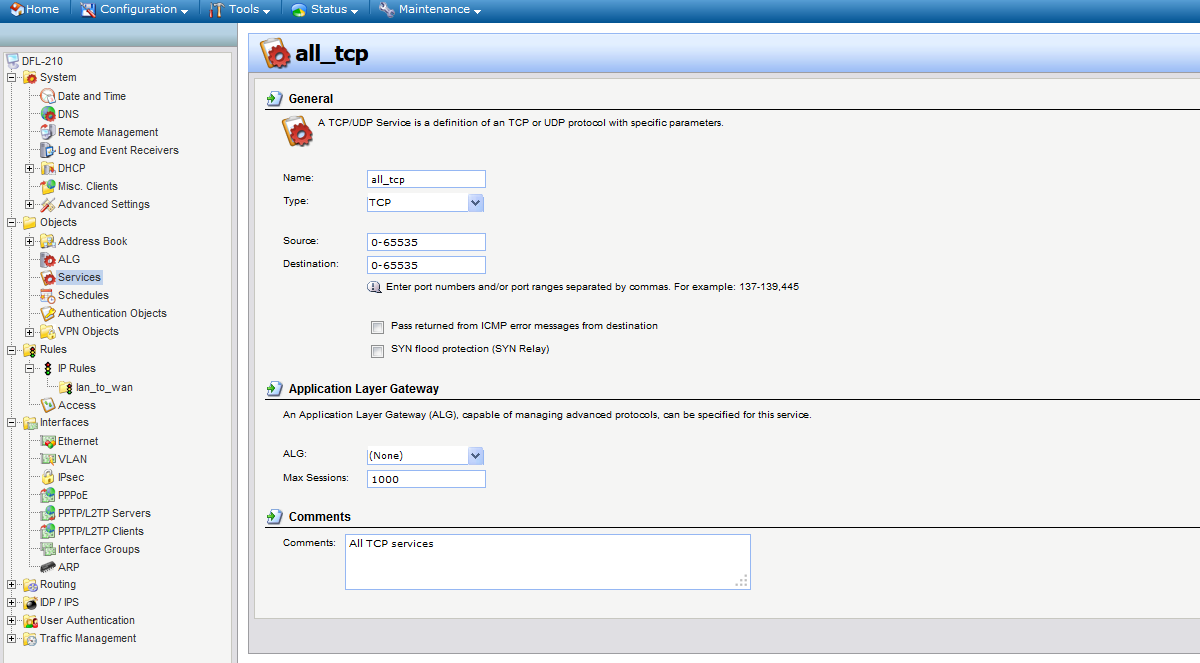Expand the Traffic Management tree node
The image size is (1200, 663).
point(12,638)
